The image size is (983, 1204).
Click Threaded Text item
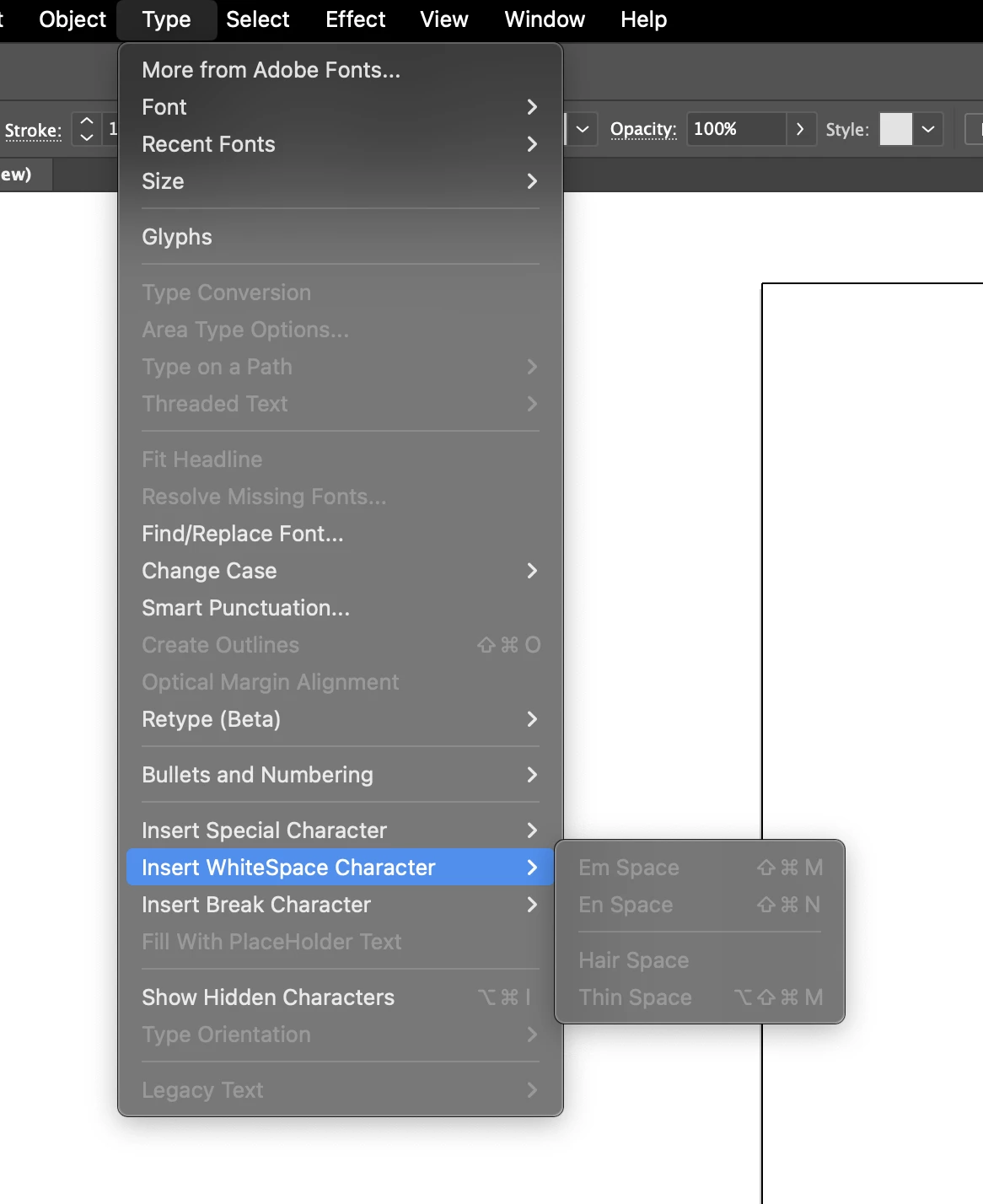pyautogui.click(x=340, y=404)
